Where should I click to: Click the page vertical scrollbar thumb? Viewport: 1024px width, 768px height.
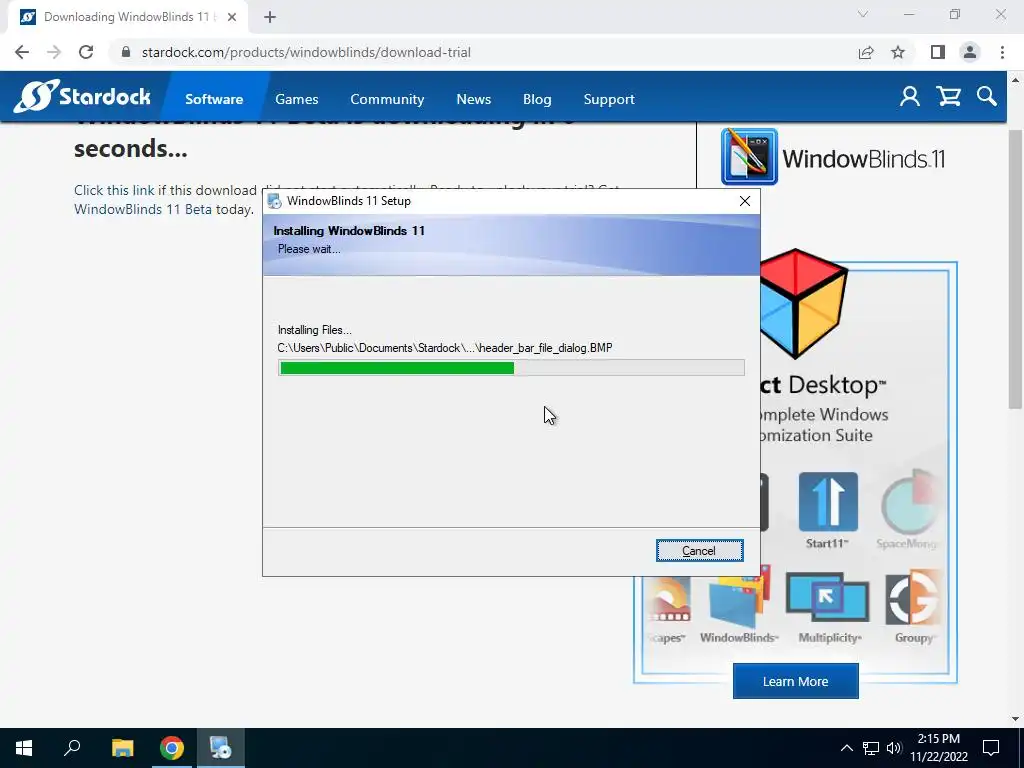click(1015, 269)
